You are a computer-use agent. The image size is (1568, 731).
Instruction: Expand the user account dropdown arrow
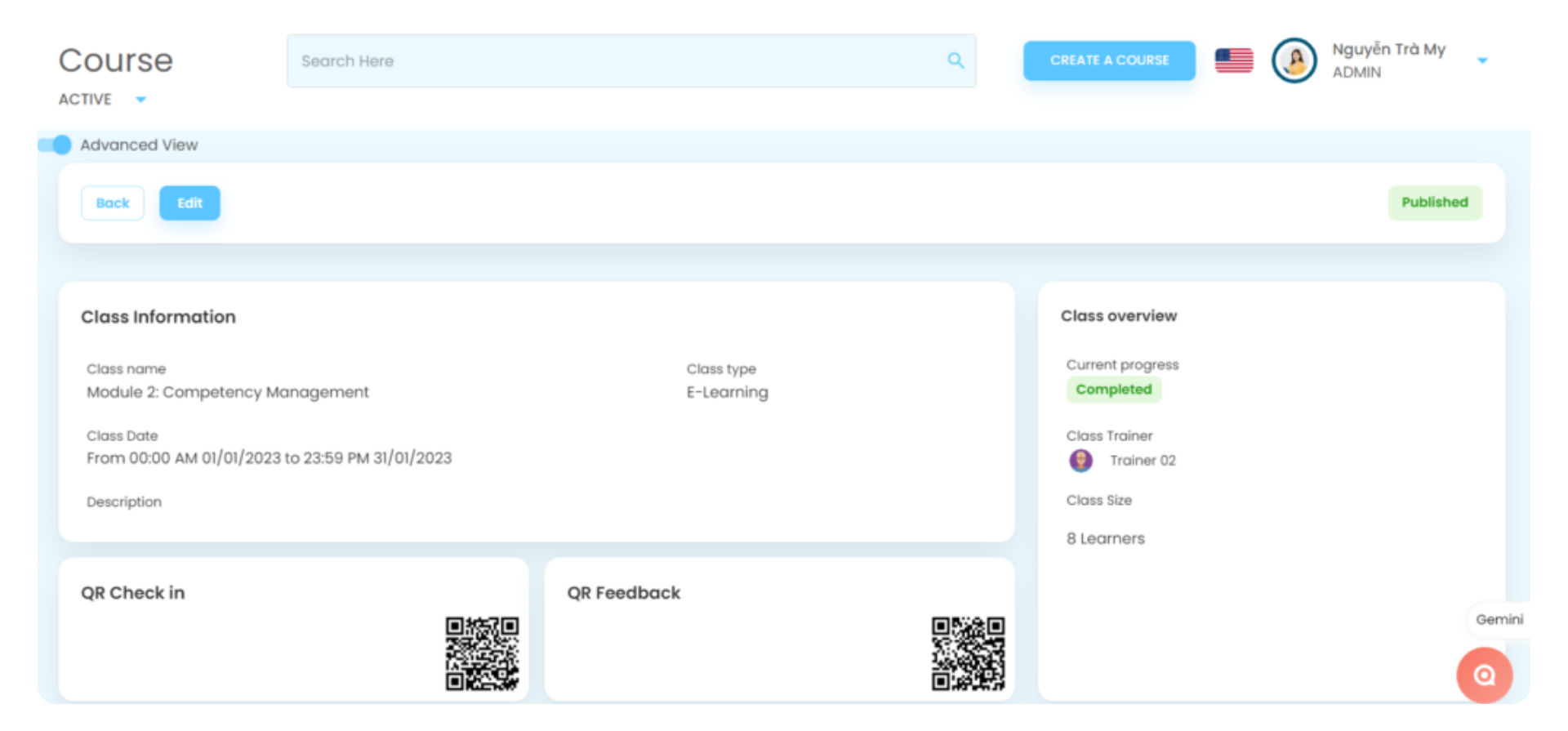pyautogui.click(x=1482, y=60)
